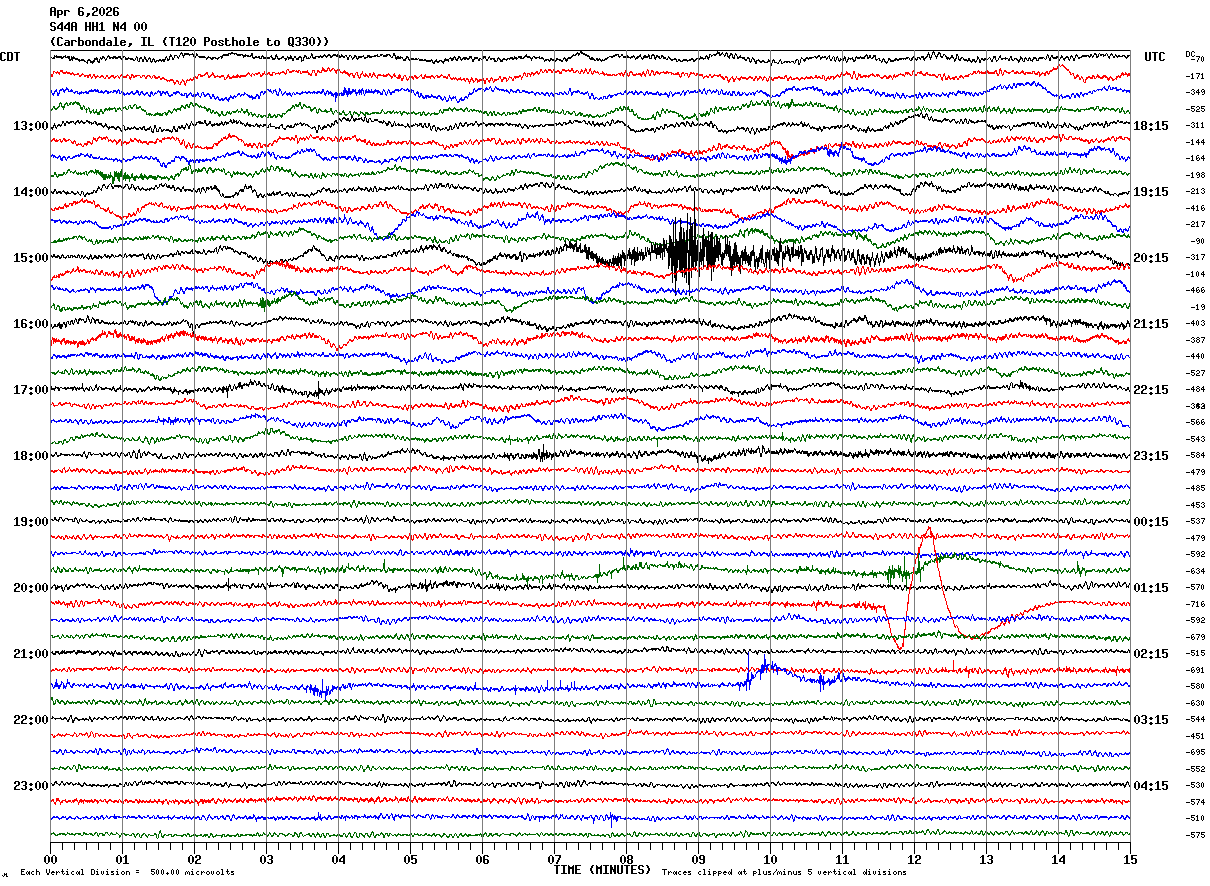
Task: Select the '22:00' CDT time label
Action: click(x=30, y=720)
